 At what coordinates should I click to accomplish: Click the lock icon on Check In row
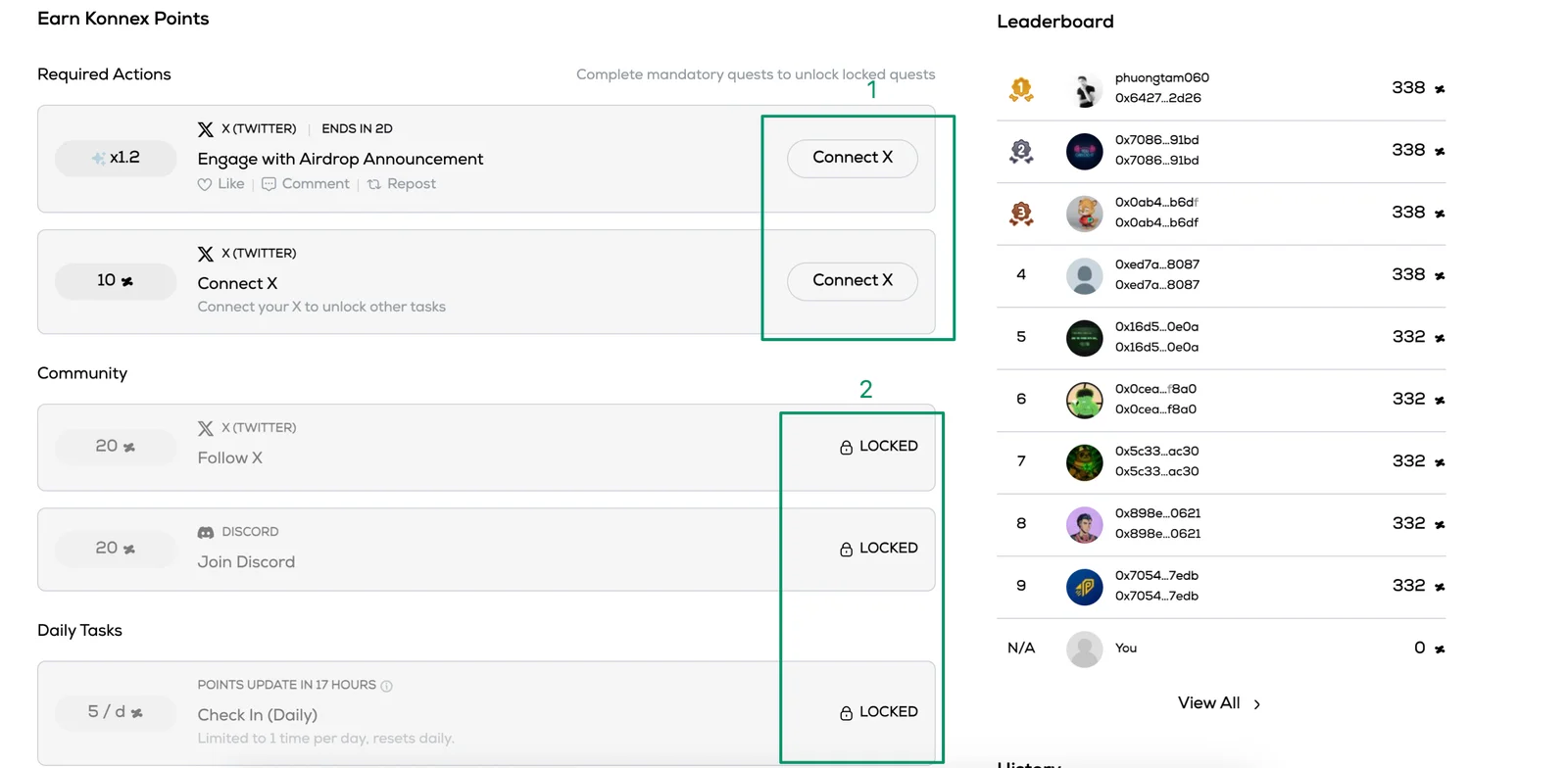coord(847,713)
